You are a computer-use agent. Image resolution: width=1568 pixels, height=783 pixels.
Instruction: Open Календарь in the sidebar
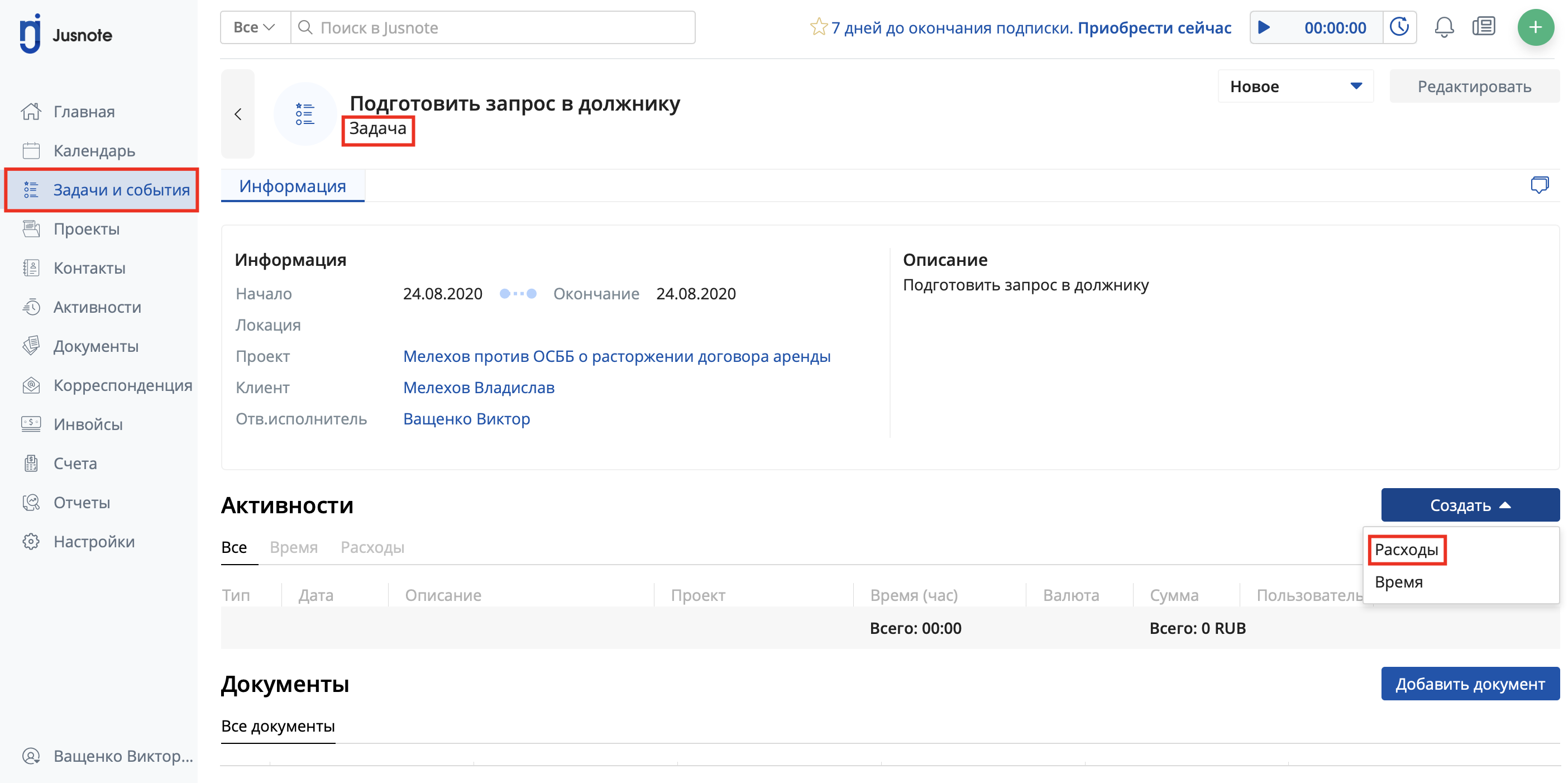[94, 150]
